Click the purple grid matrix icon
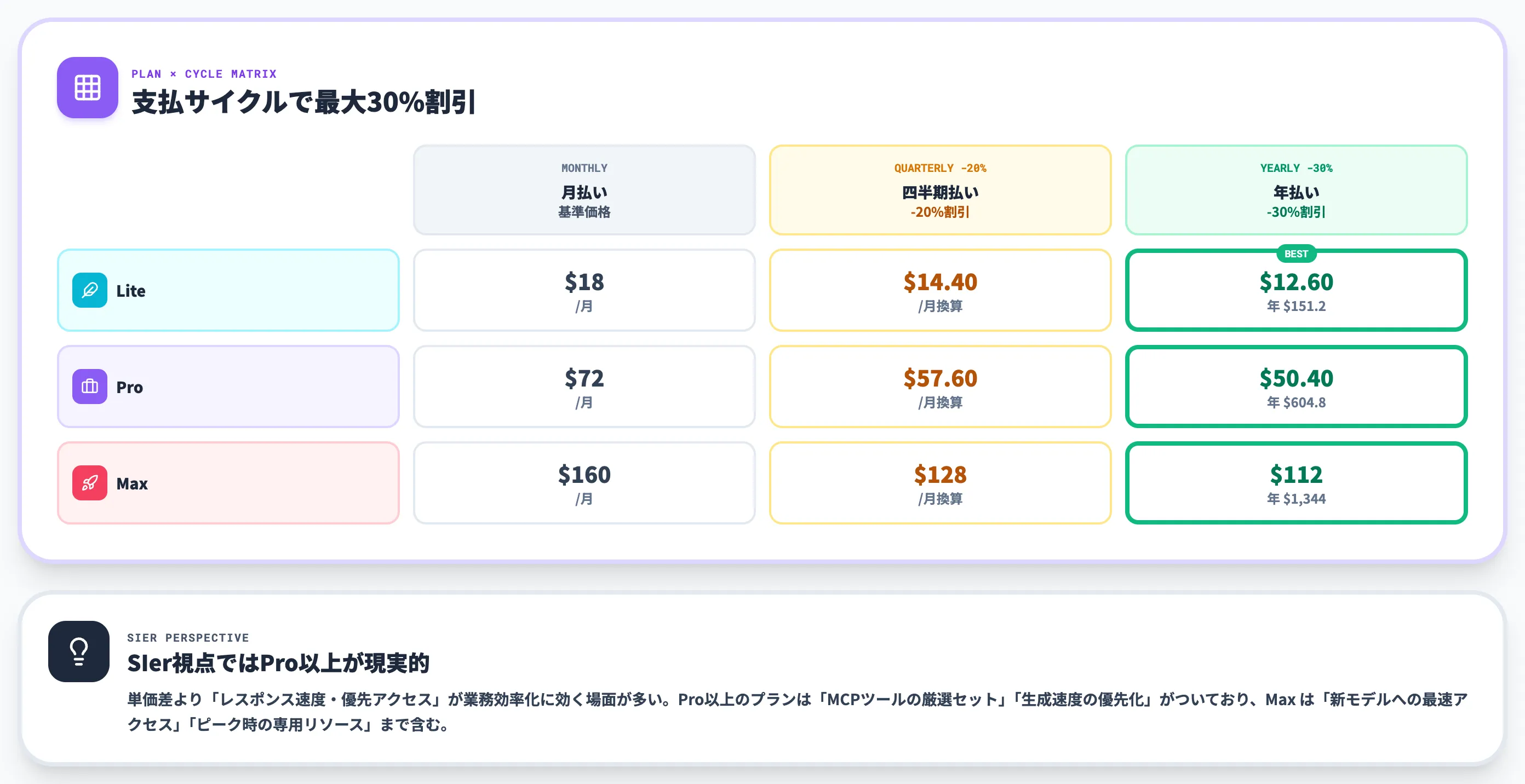Screen dimensions: 1525x784 pyautogui.click(x=88, y=88)
